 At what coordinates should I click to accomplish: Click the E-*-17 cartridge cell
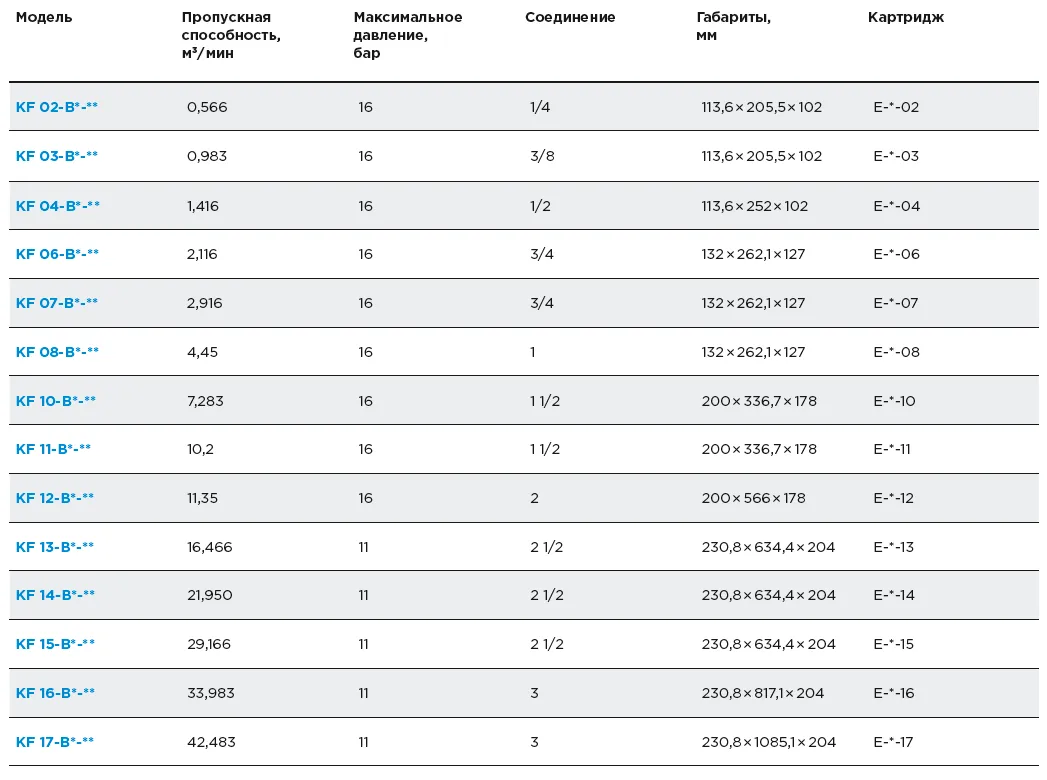(x=893, y=742)
